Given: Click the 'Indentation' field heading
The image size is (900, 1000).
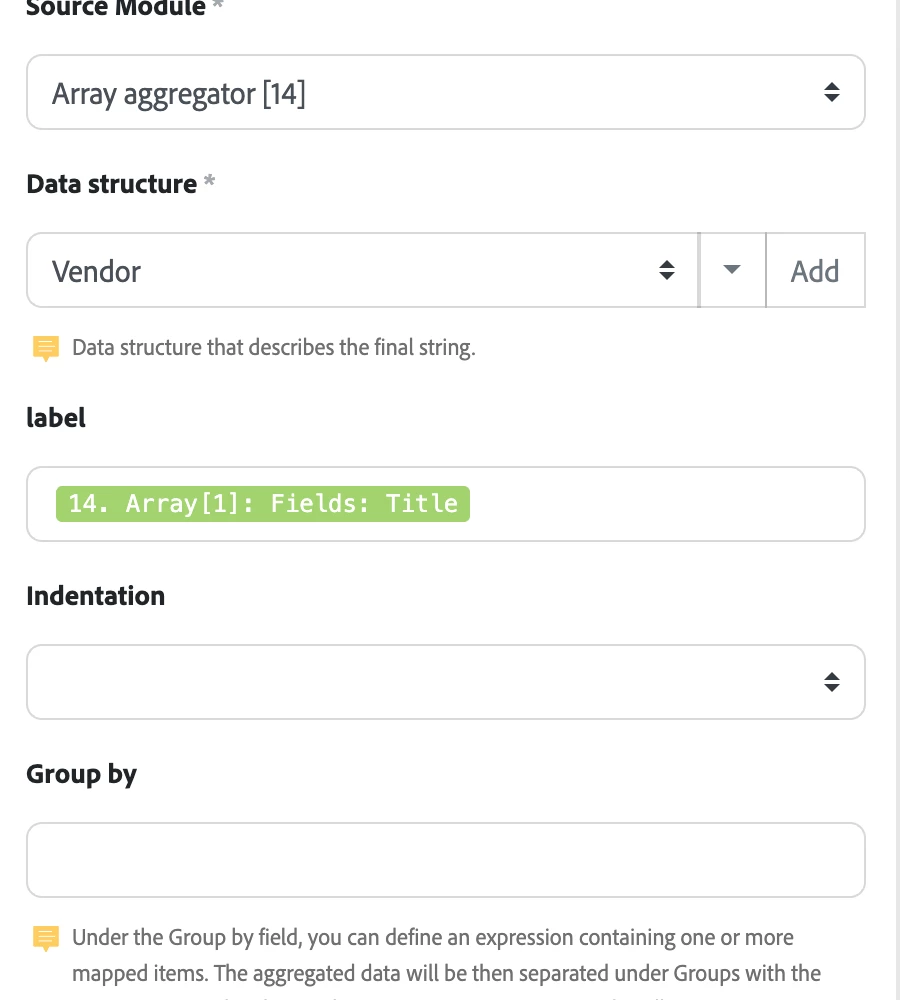Looking at the screenshot, I should [x=95, y=596].
